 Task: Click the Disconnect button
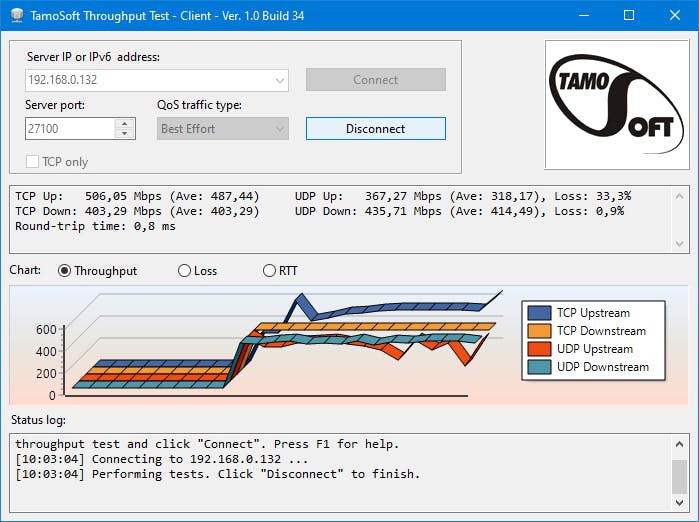[x=375, y=128]
